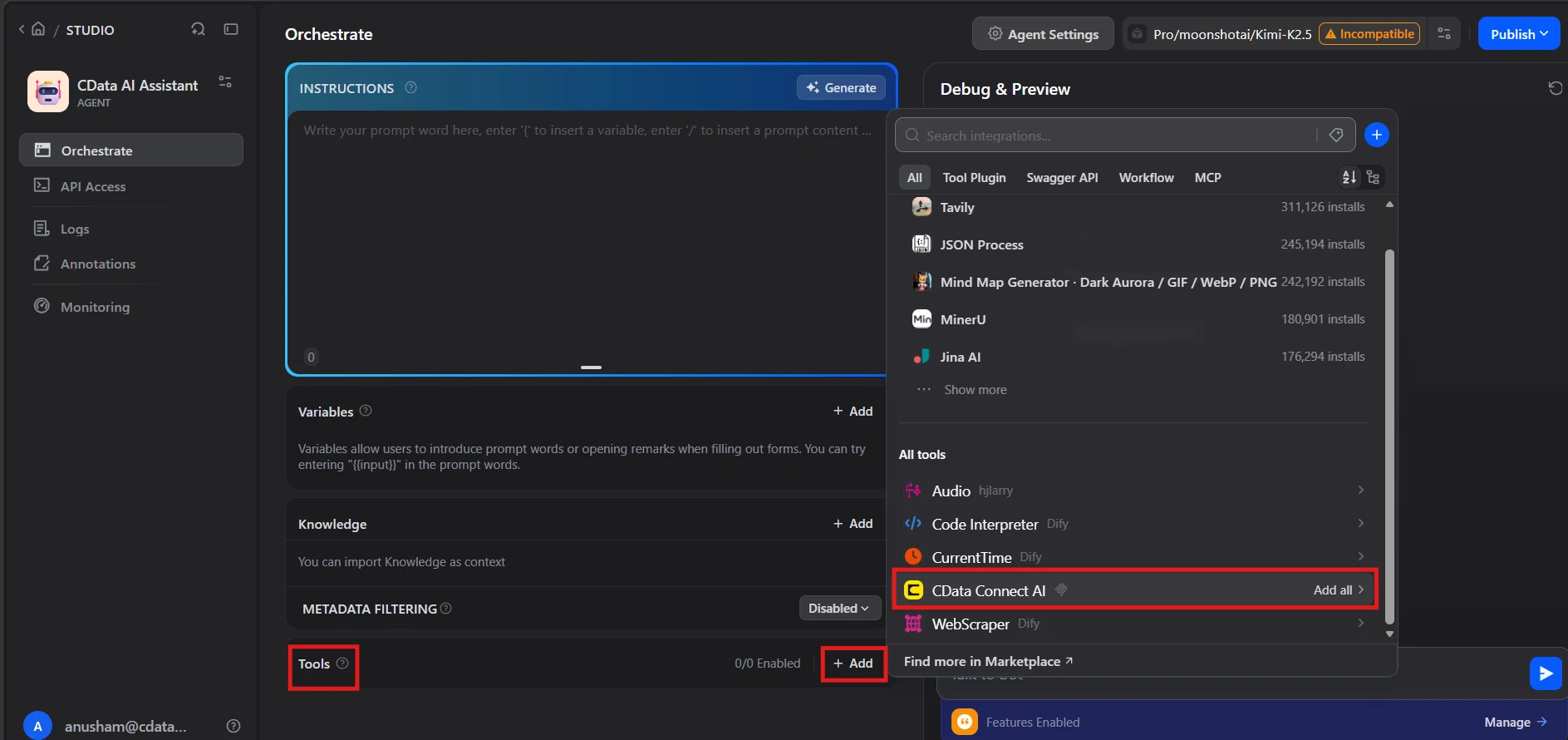The height and width of the screenshot is (740, 1568).
Task: Click the instructions box resize handle
Action: [591, 367]
